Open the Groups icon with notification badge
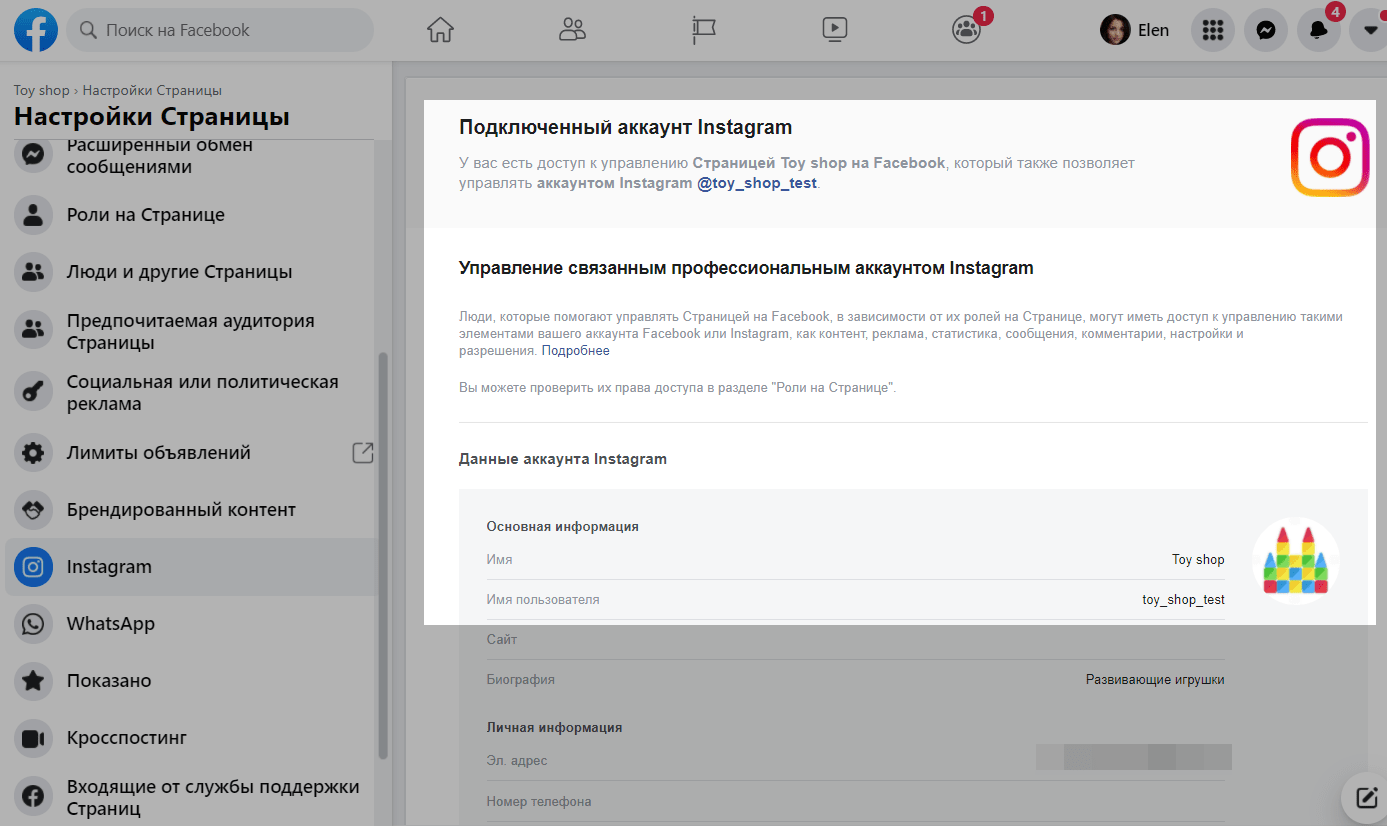Image resolution: width=1387 pixels, height=826 pixels. [966, 30]
